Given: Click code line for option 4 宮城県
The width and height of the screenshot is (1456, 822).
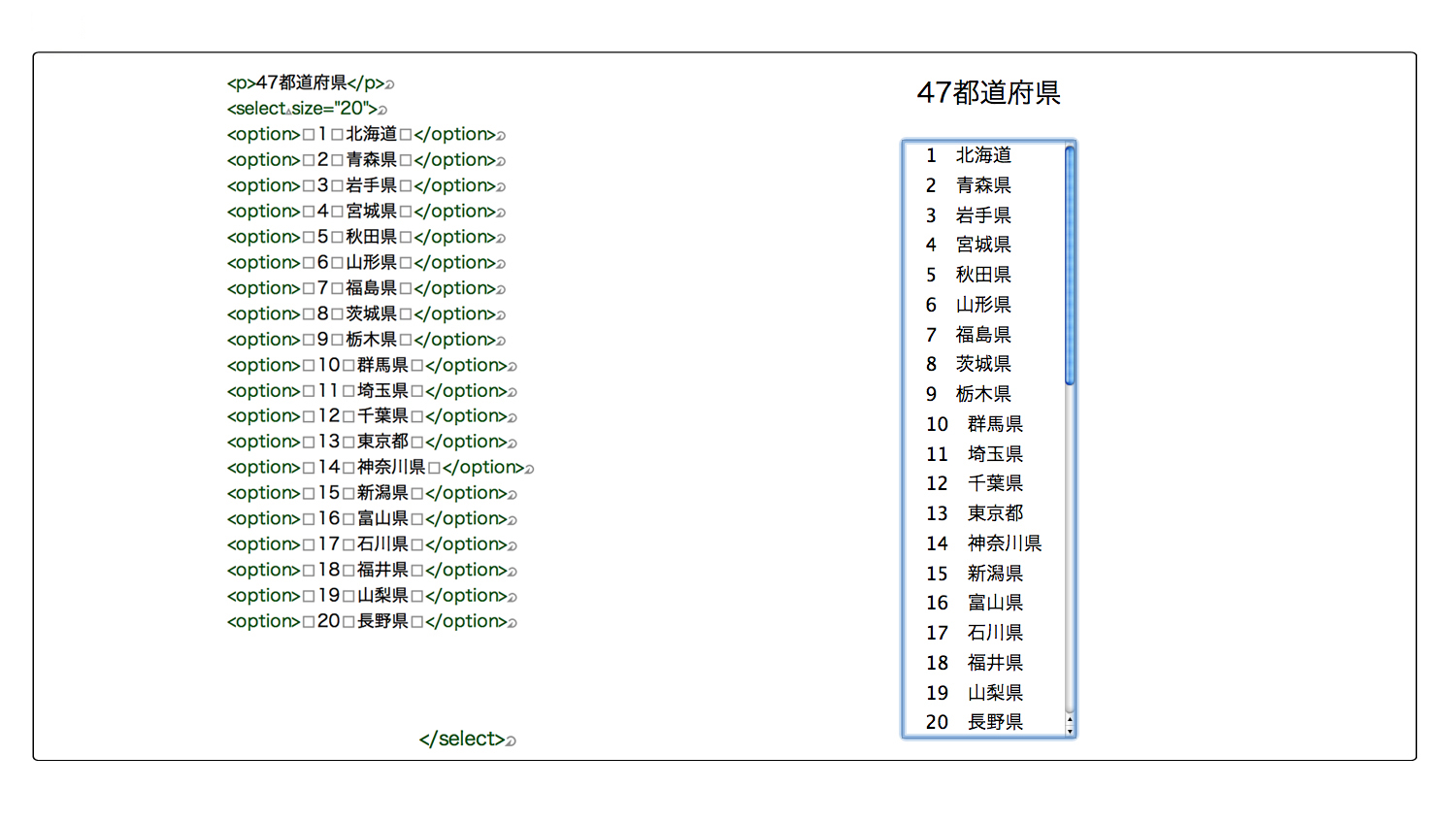Looking at the screenshot, I should tap(366, 212).
